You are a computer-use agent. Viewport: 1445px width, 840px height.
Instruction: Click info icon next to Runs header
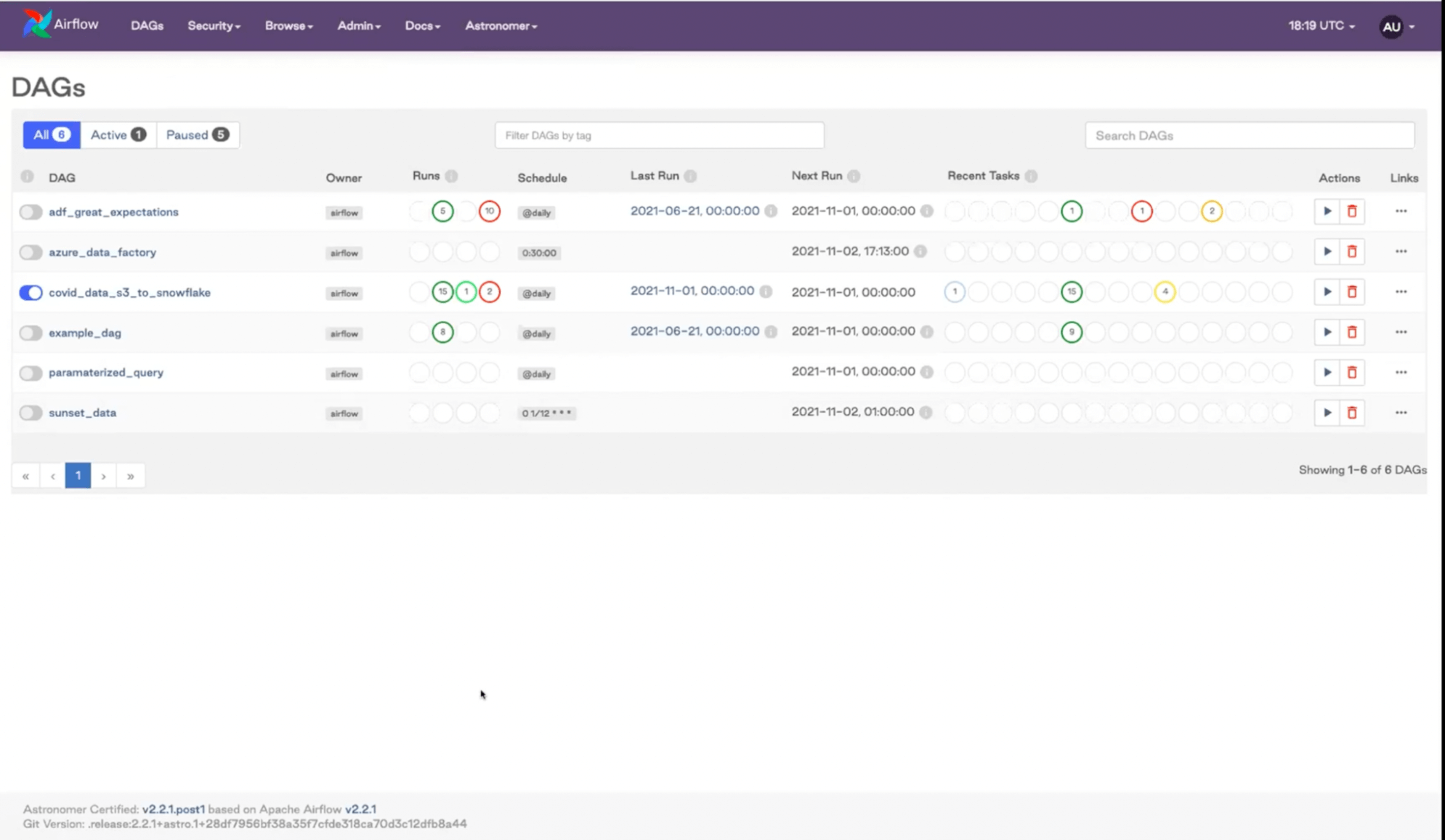451,176
